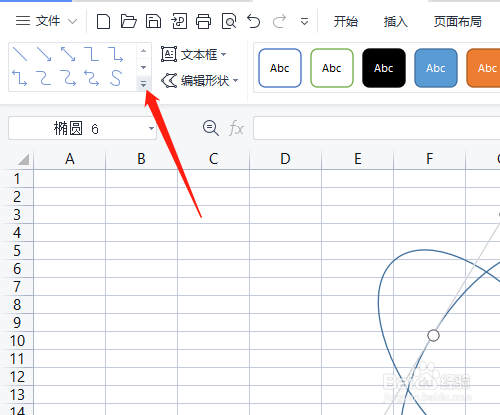
Task: Redo the last action
Action: pyautogui.click(x=279, y=22)
